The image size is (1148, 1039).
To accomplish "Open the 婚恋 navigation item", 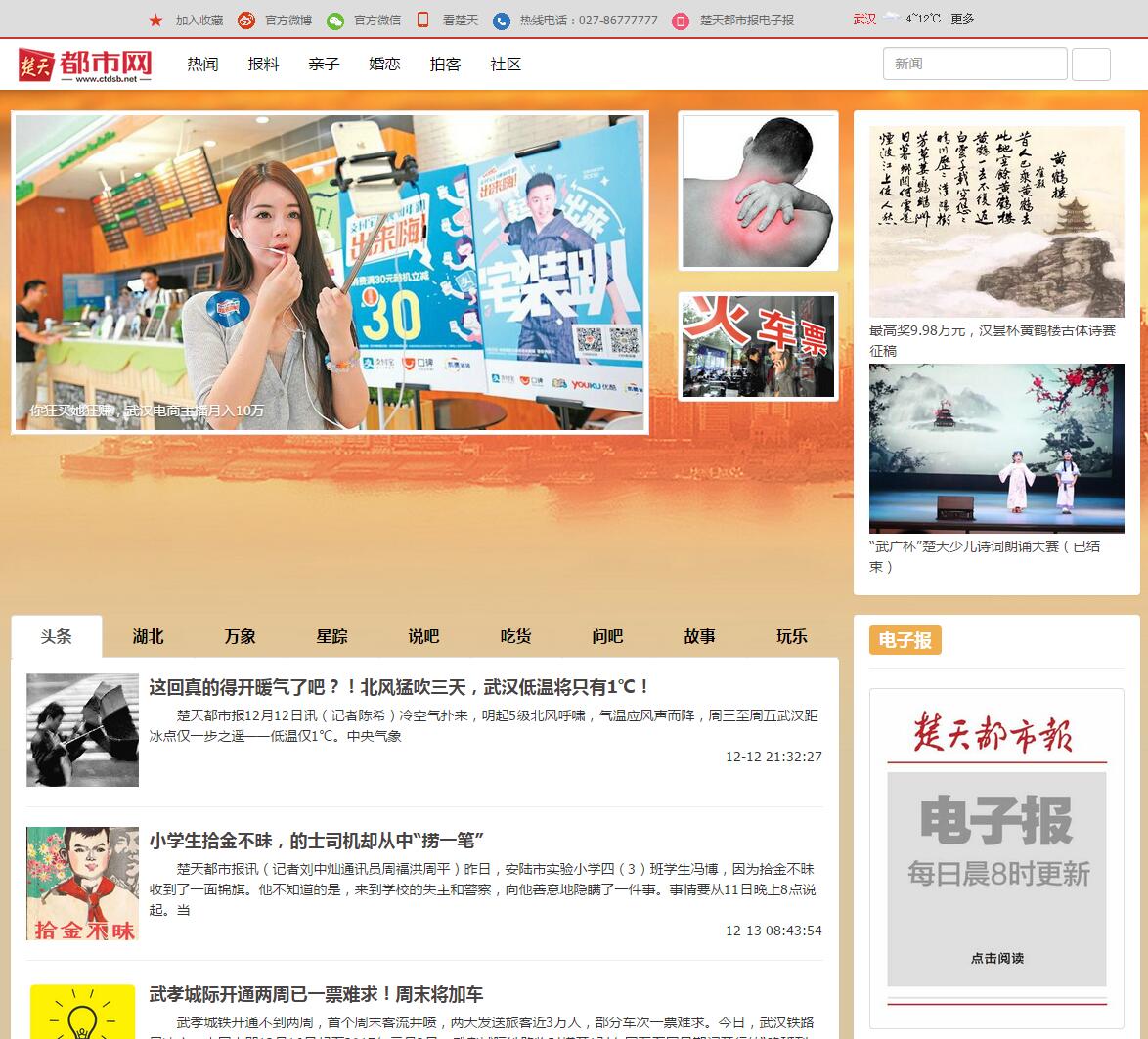I will [x=385, y=65].
